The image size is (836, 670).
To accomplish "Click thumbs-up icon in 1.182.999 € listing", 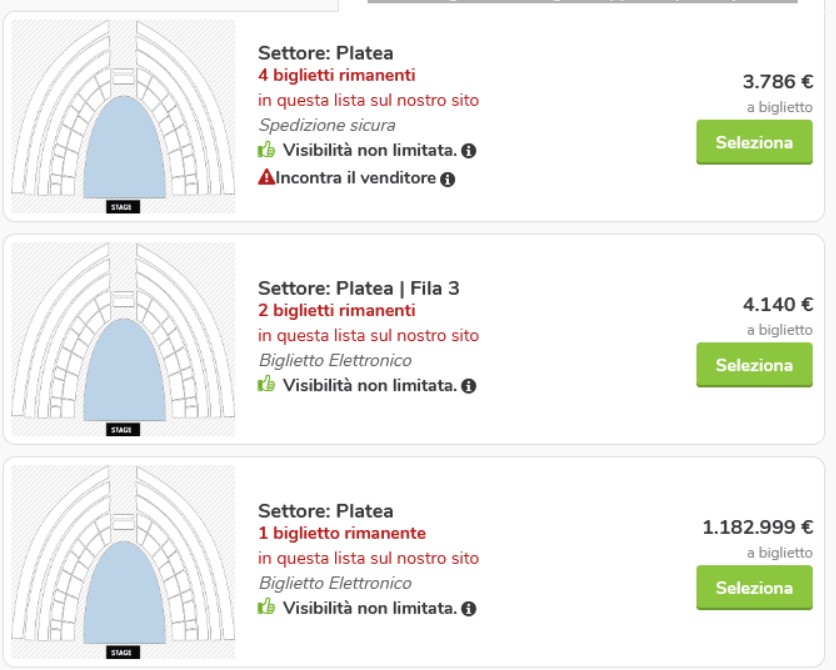I will pos(266,607).
